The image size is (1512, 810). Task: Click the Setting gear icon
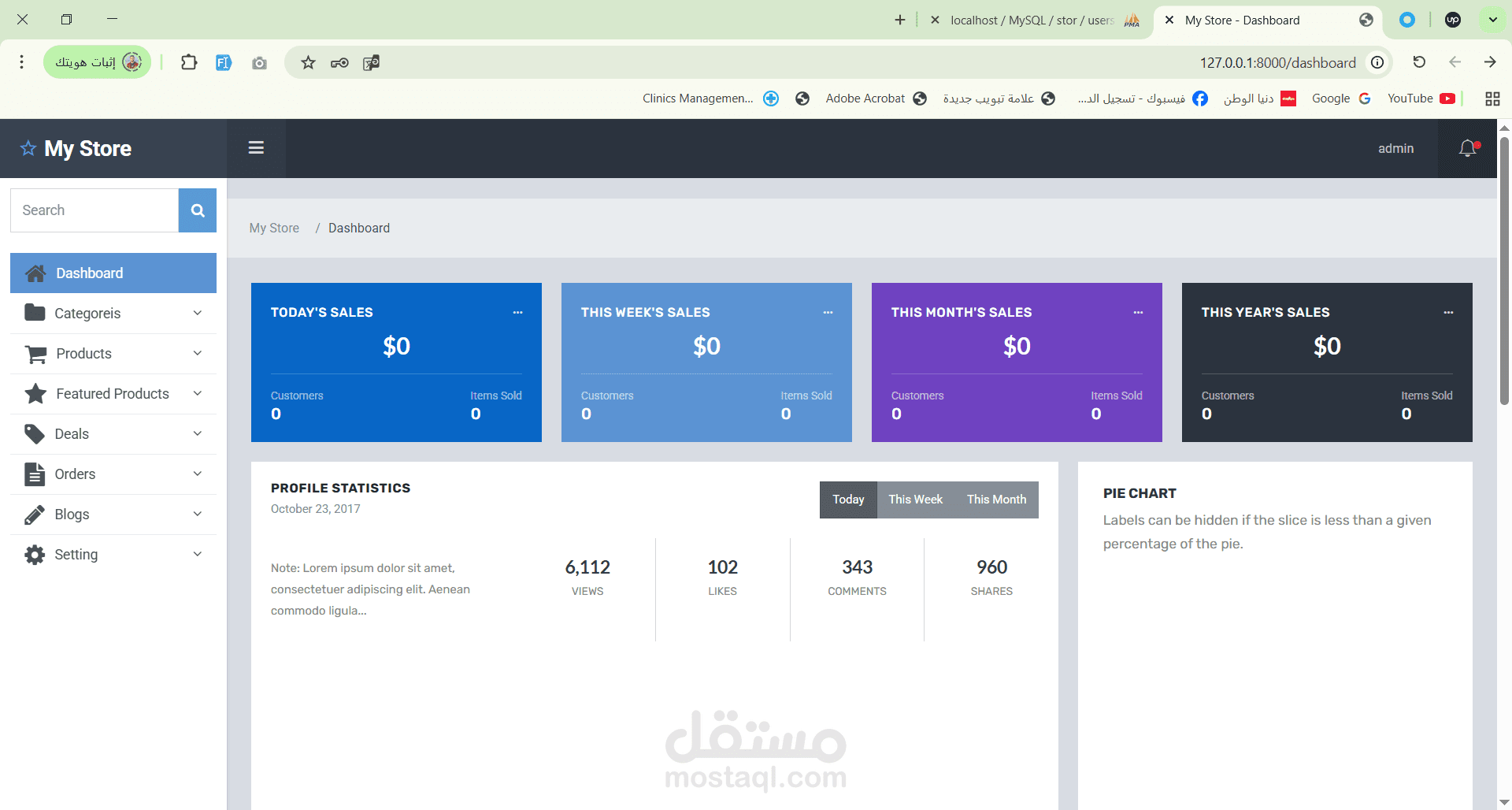pyautogui.click(x=35, y=555)
